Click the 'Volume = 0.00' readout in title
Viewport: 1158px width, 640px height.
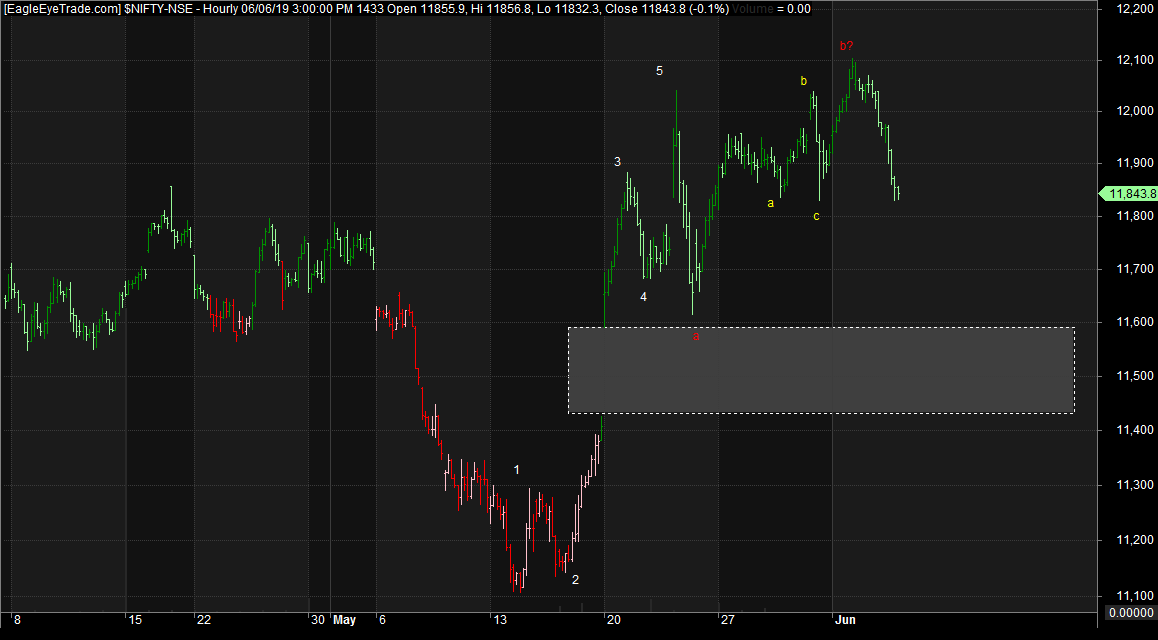coord(771,9)
